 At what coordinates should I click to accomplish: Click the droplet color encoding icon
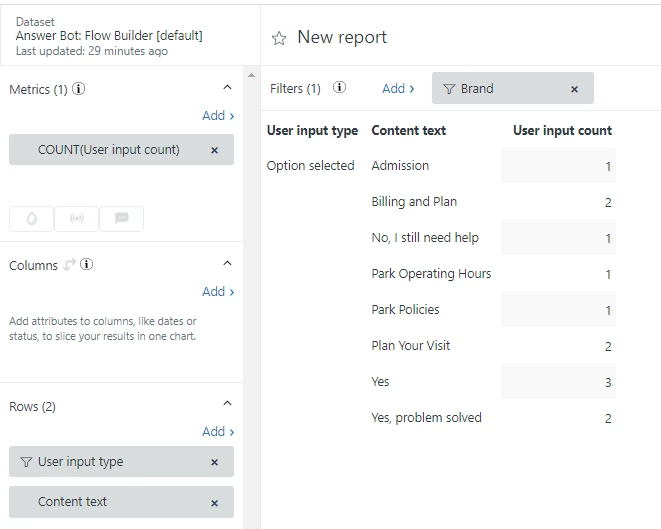pyautogui.click(x=32, y=218)
